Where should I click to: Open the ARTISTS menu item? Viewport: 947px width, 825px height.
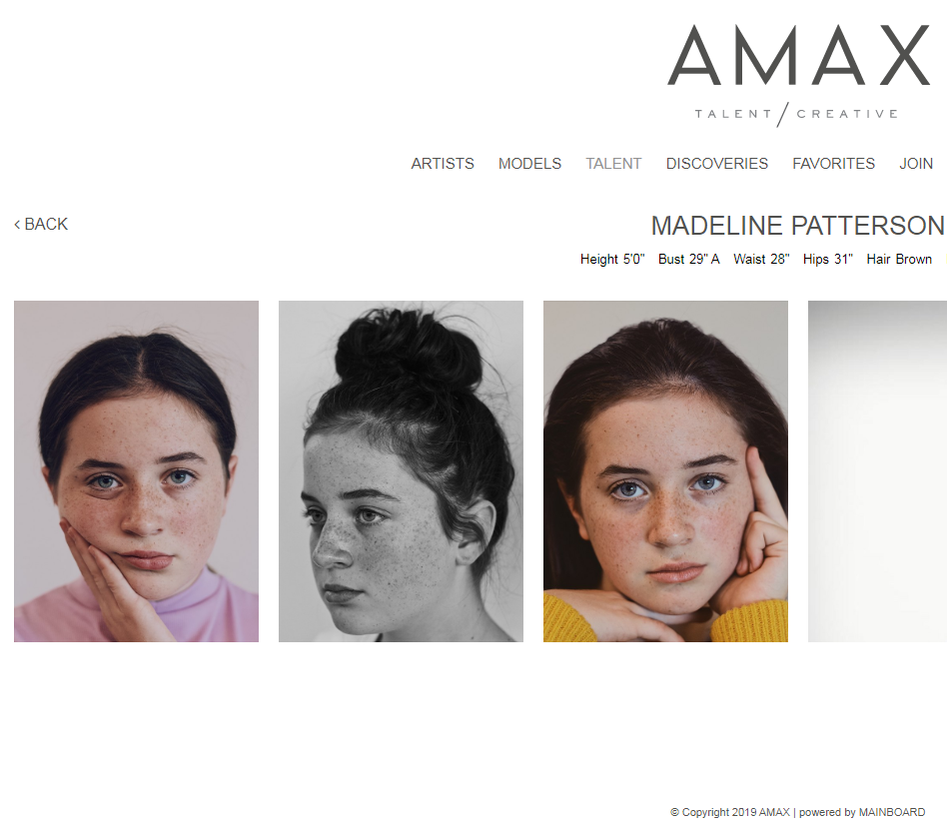point(443,164)
